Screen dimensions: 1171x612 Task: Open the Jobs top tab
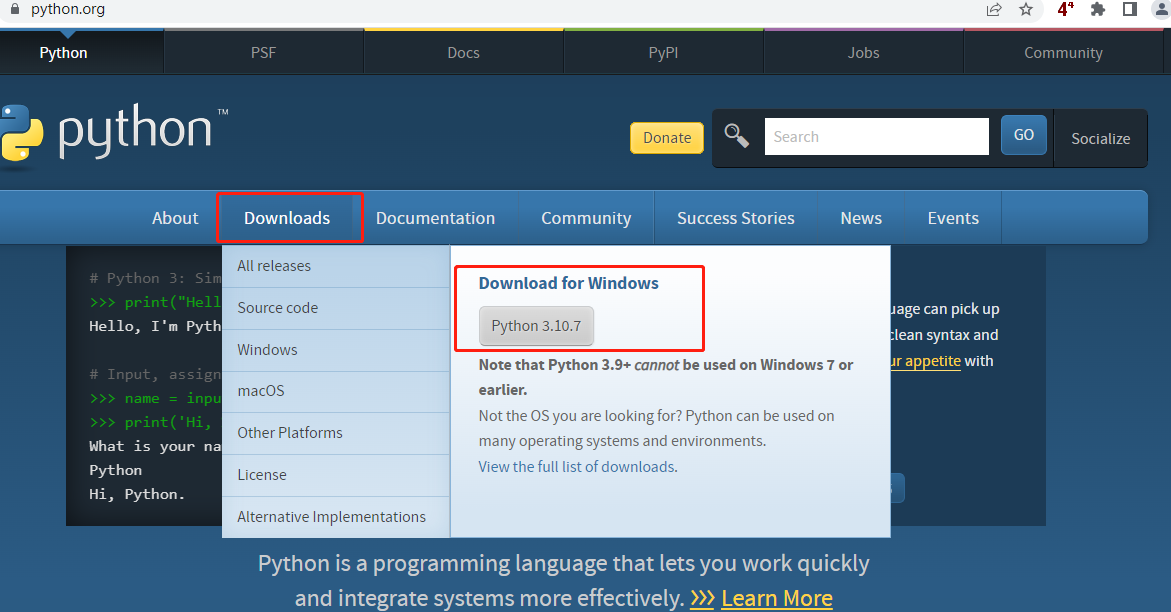point(863,52)
